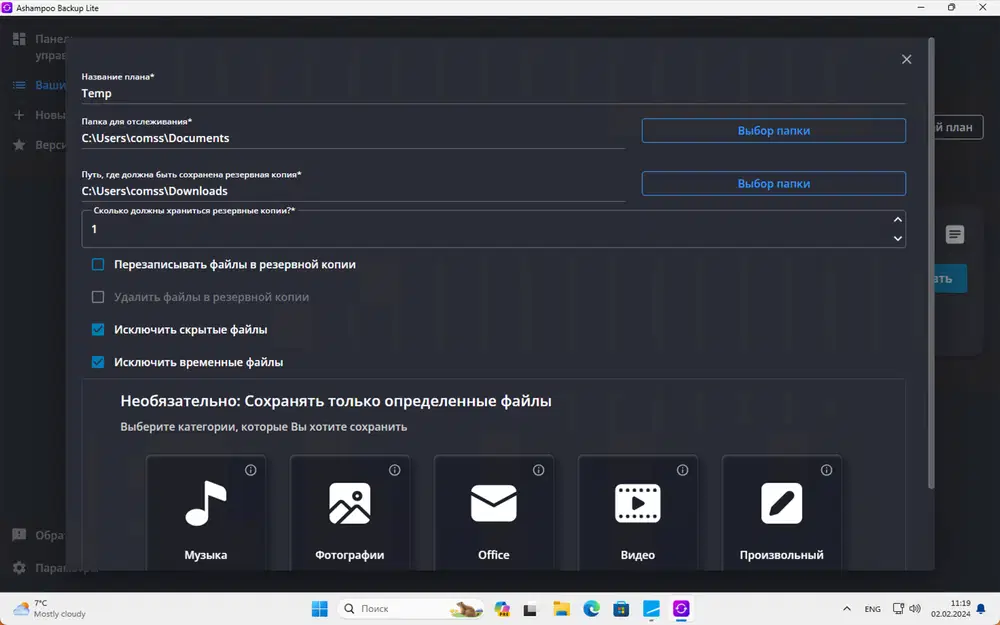Open Task View from taskbar
This screenshot has width=1000, height=625.
pyautogui.click(x=531, y=609)
